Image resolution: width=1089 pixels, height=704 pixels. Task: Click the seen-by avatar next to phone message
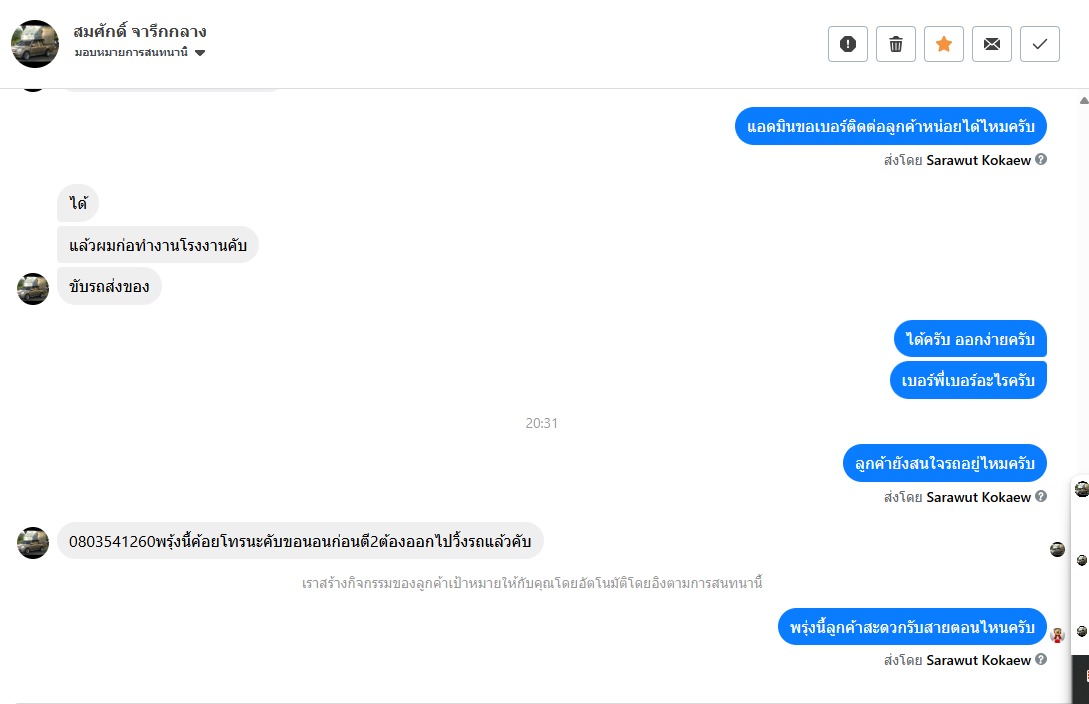pos(1057,549)
